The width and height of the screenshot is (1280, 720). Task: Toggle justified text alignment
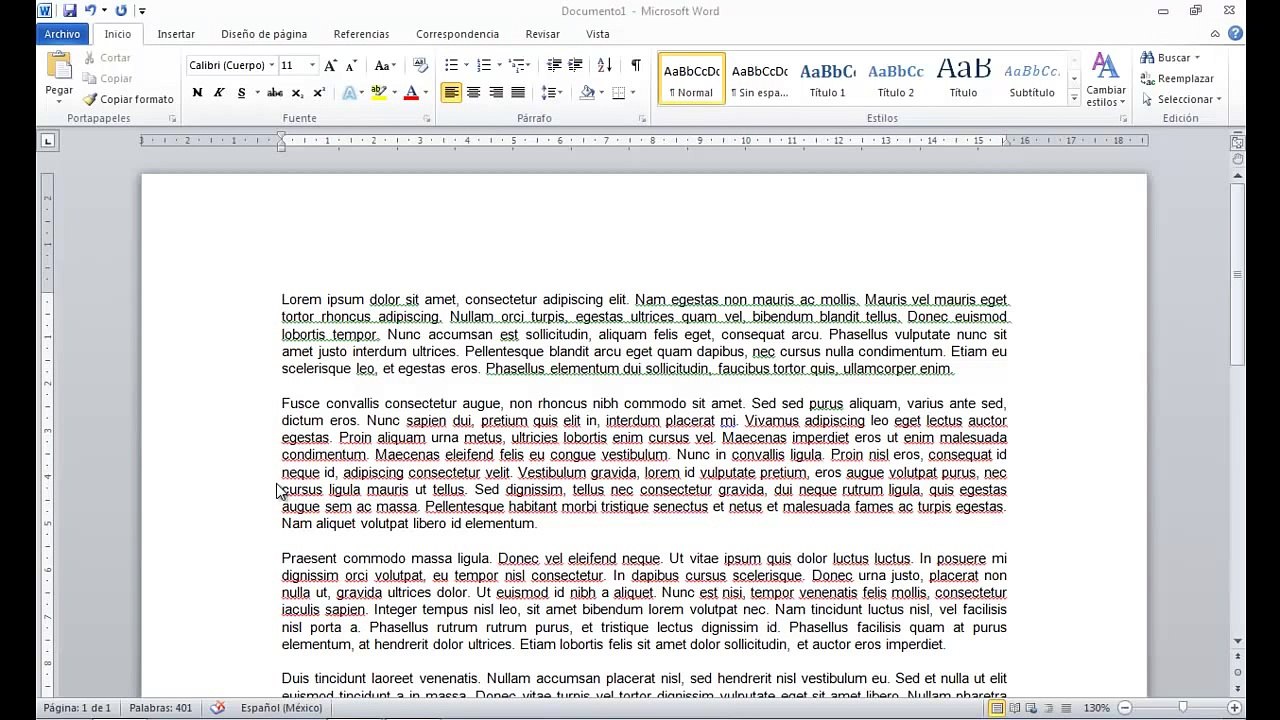tap(518, 93)
